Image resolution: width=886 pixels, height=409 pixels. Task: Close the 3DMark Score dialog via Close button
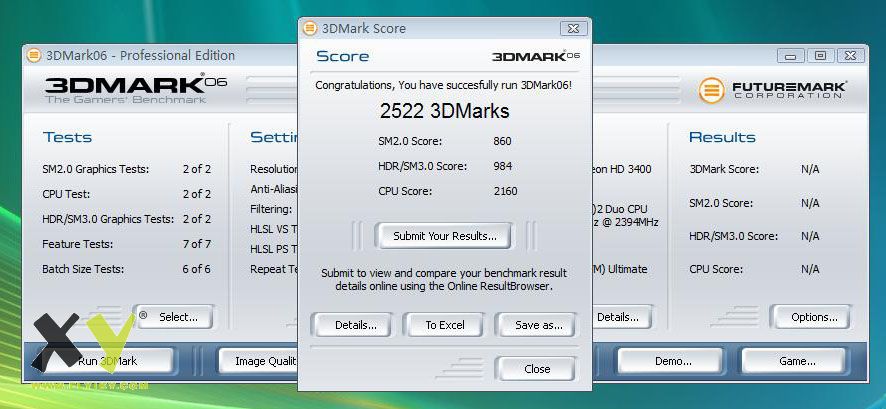(537, 369)
